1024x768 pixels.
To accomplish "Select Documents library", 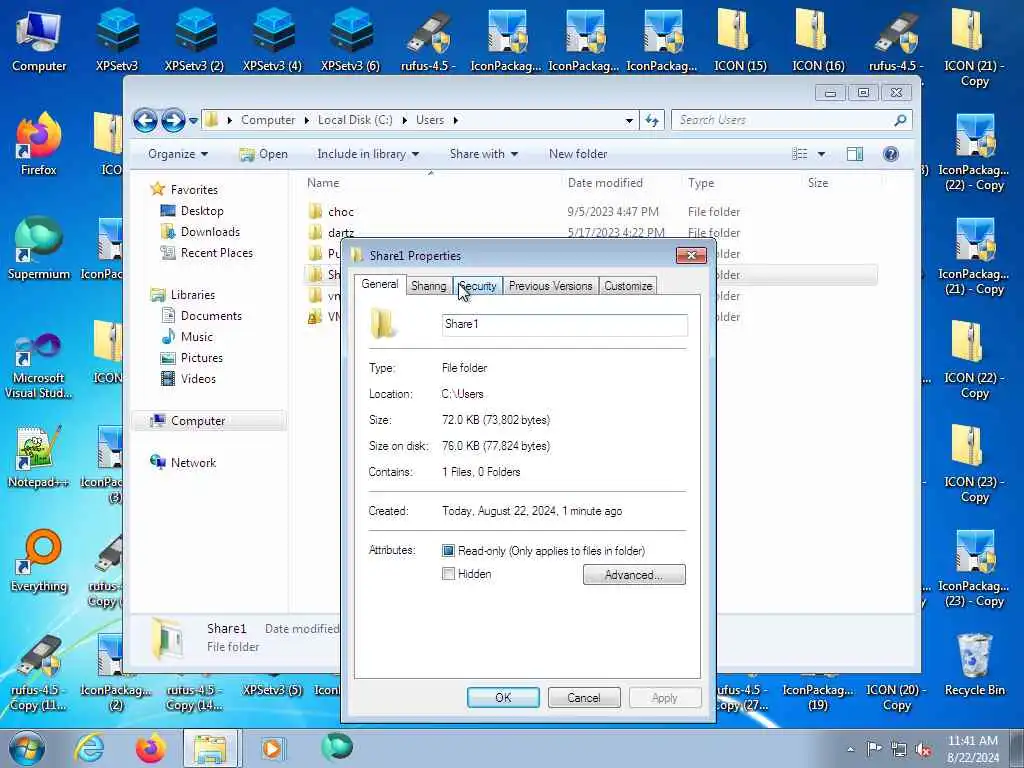I will click(210, 315).
